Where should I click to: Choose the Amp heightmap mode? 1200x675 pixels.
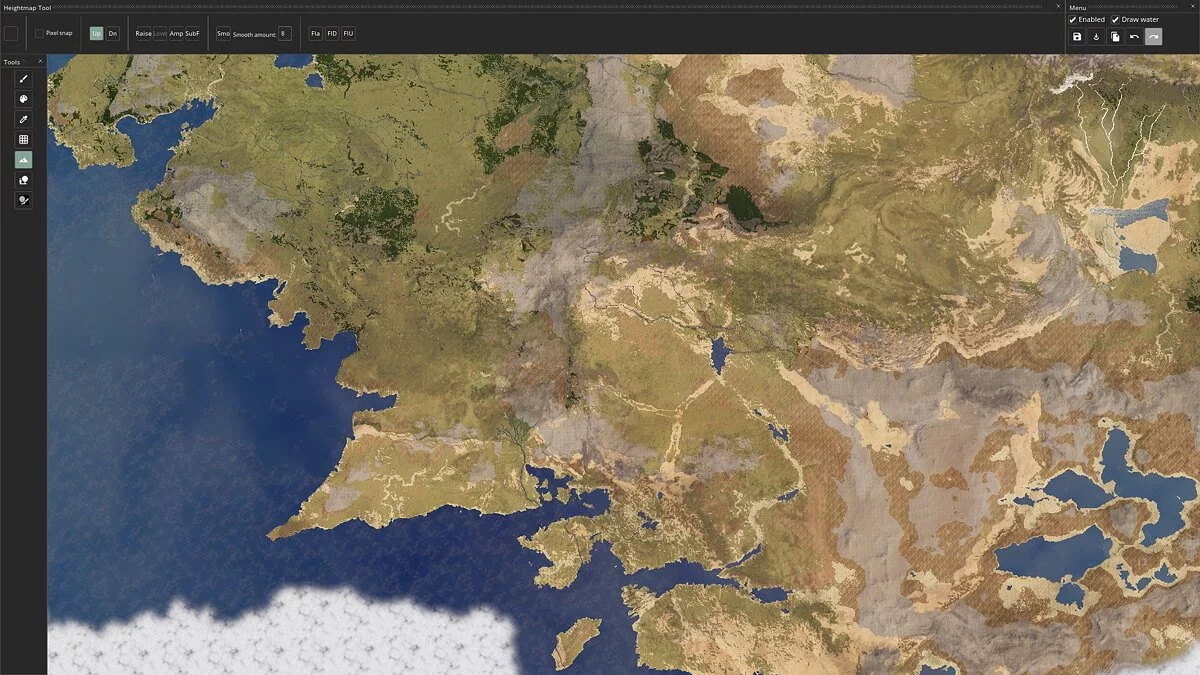pyautogui.click(x=176, y=33)
